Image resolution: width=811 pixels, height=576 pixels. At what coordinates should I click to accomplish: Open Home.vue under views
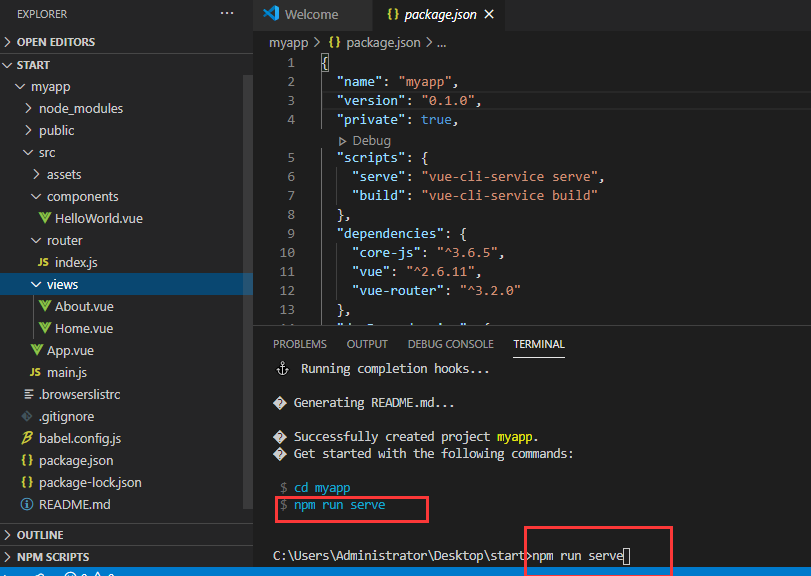click(84, 328)
